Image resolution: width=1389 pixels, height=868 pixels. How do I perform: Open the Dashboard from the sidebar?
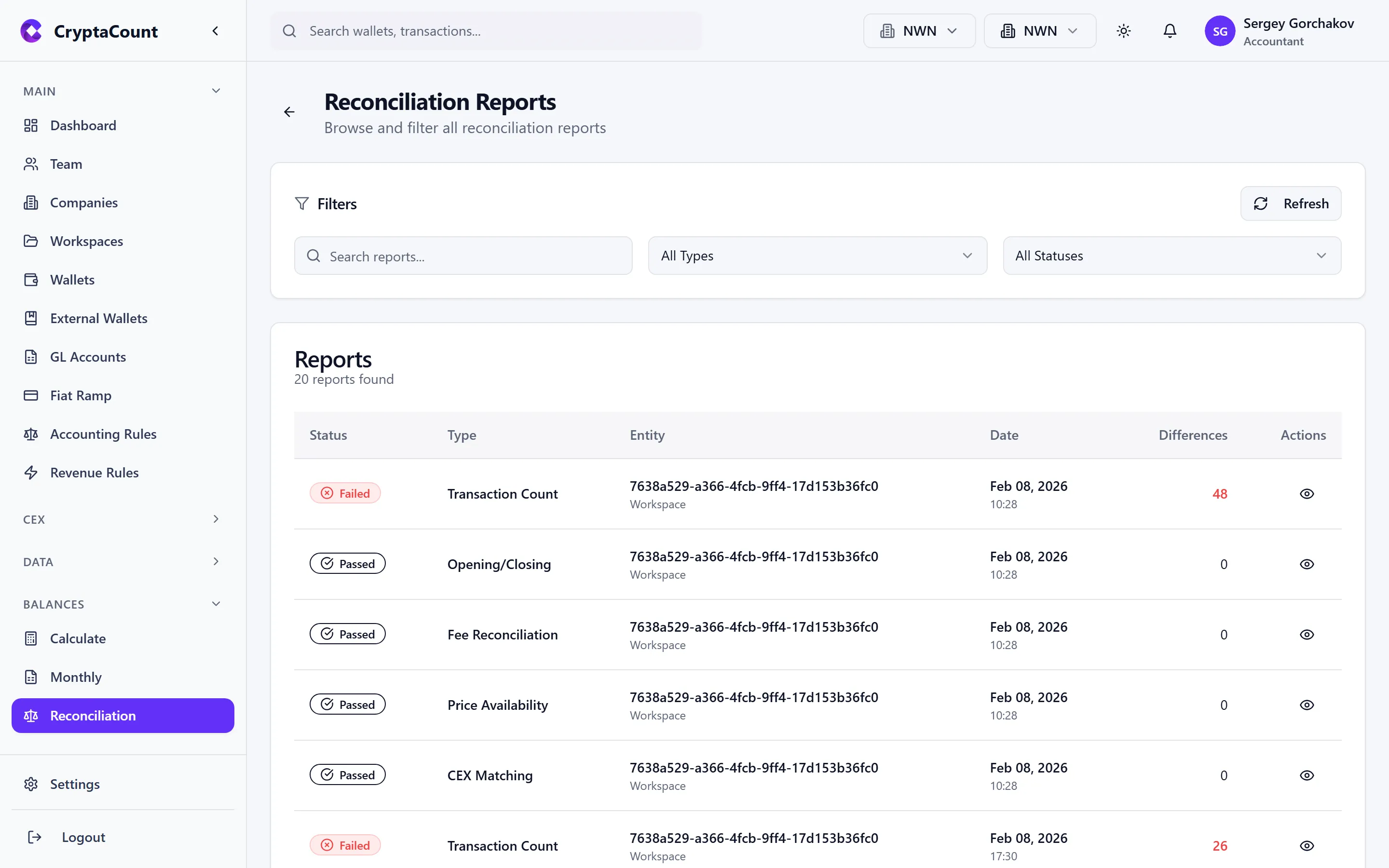(x=83, y=125)
